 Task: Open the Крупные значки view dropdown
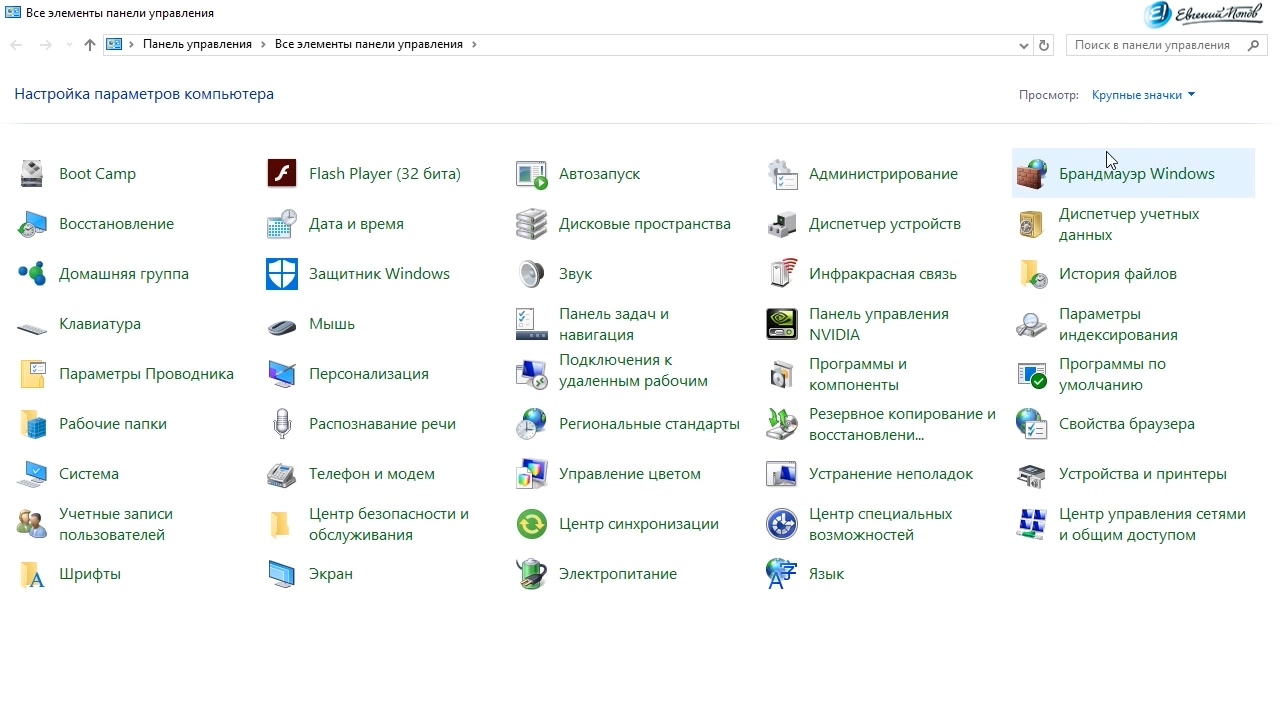[1143, 95]
